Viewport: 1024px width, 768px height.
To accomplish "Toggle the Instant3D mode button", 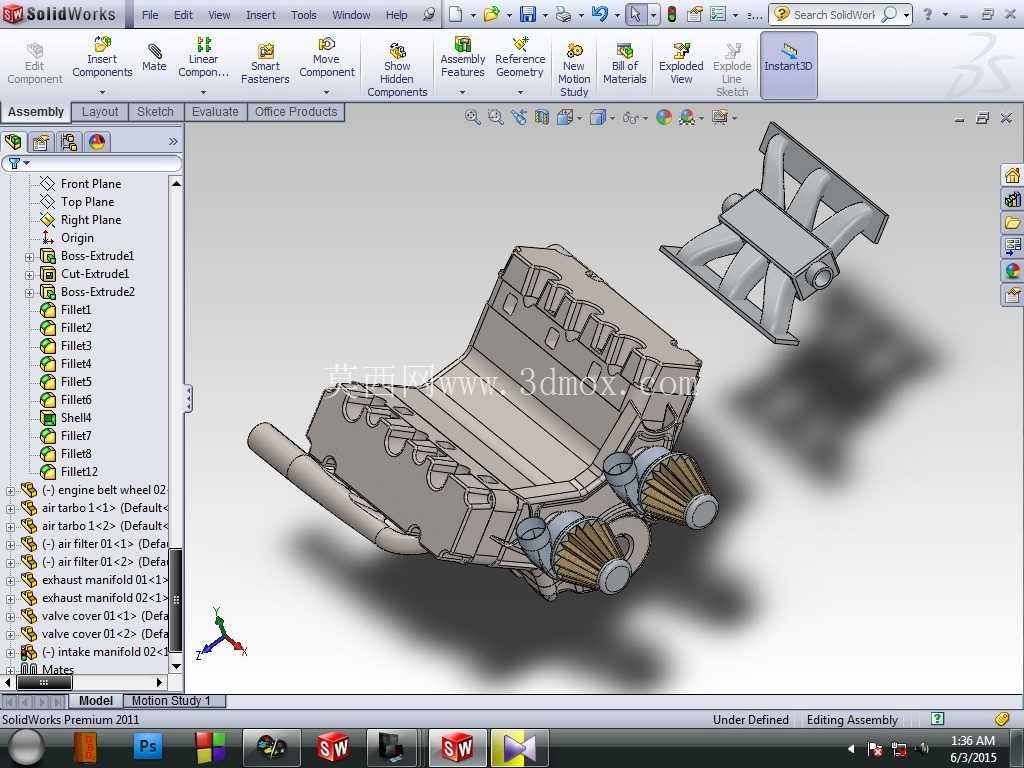I will click(788, 65).
